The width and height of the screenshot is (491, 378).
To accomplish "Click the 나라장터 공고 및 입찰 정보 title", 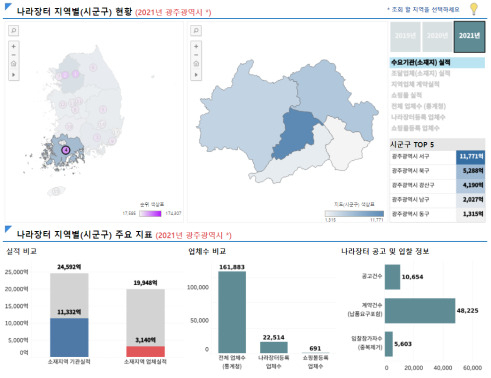I will pyautogui.click(x=385, y=251).
